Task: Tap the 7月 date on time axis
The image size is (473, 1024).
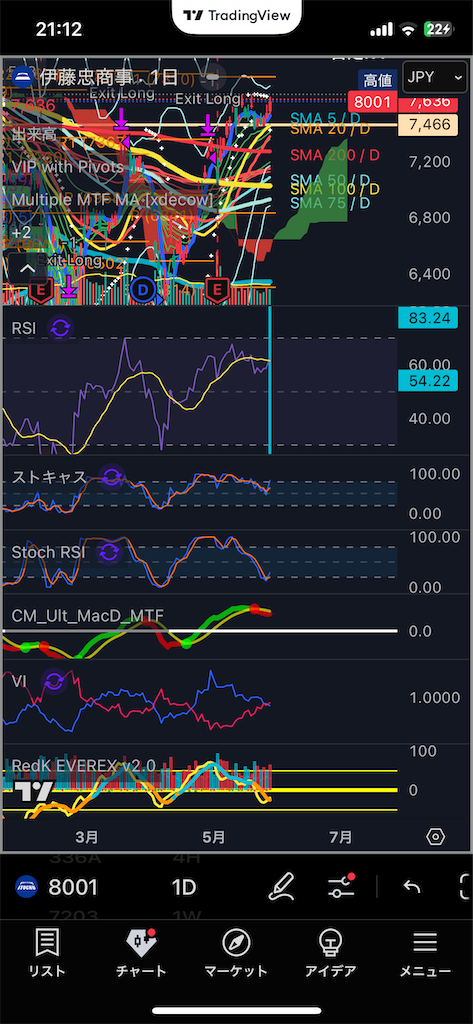Action: (340, 837)
